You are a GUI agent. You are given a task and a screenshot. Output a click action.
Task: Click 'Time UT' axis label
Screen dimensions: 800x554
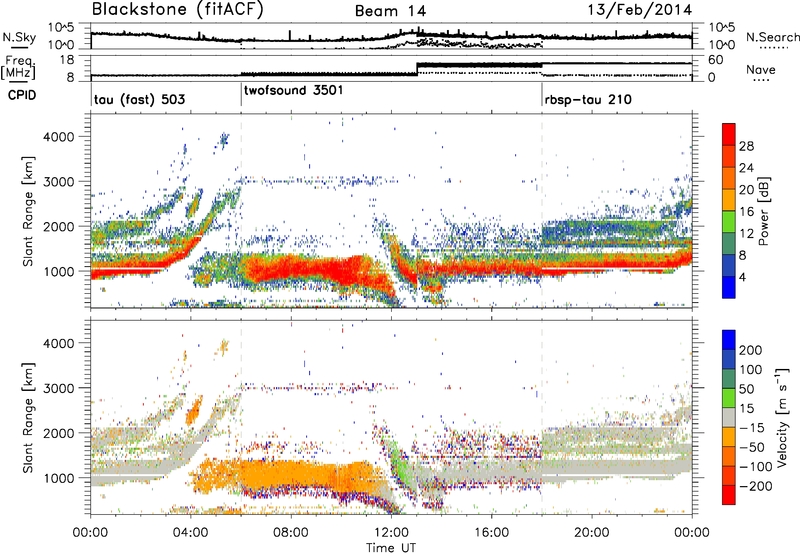tap(391, 548)
